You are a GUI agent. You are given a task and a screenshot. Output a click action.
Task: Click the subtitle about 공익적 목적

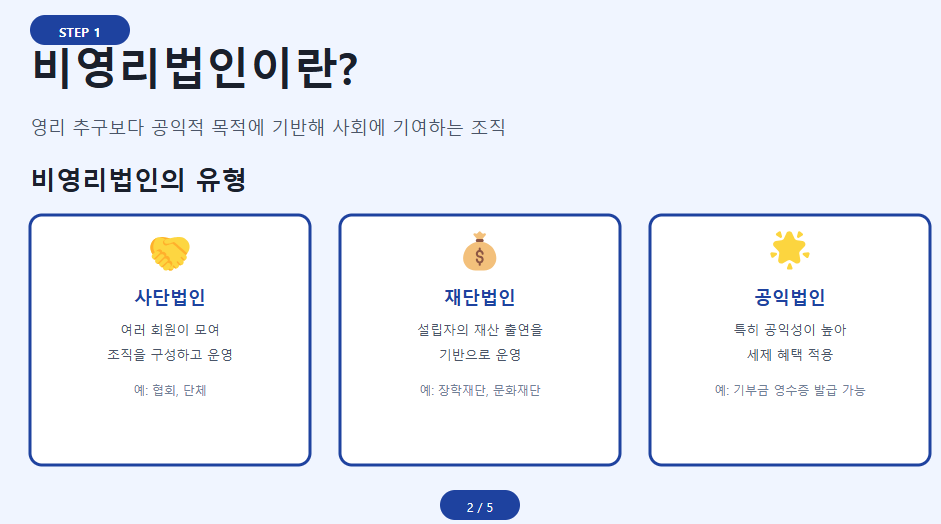[269, 128]
